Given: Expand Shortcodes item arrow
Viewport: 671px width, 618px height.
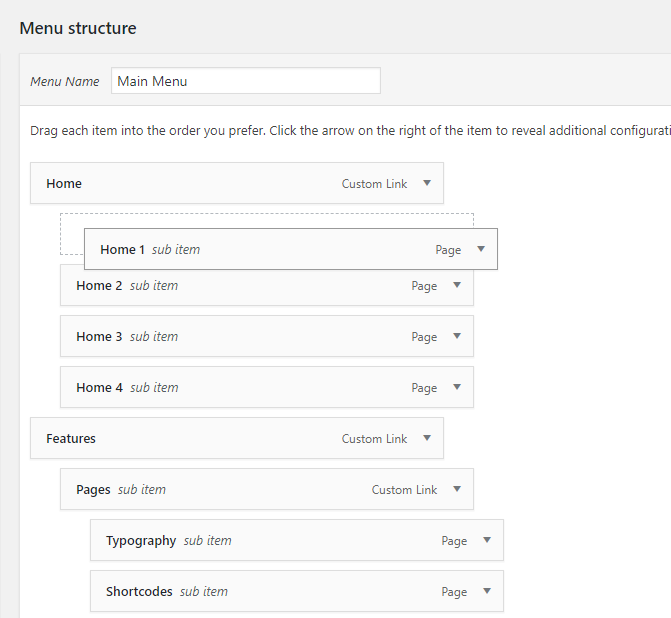Looking at the screenshot, I should [x=487, y=592].
